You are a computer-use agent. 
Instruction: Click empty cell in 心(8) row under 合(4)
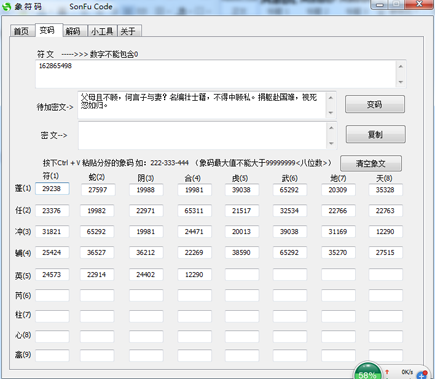pyautogui.click(x=194, y=336)
